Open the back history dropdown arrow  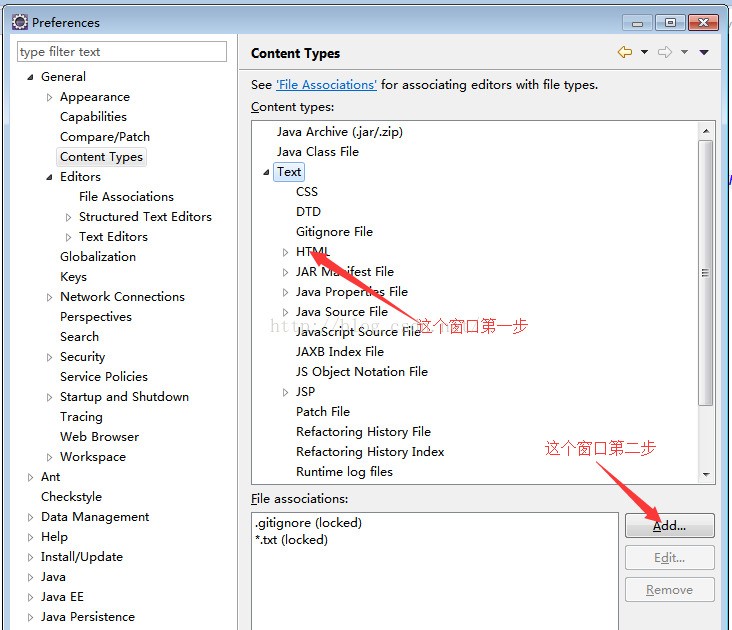pos(644,53)
